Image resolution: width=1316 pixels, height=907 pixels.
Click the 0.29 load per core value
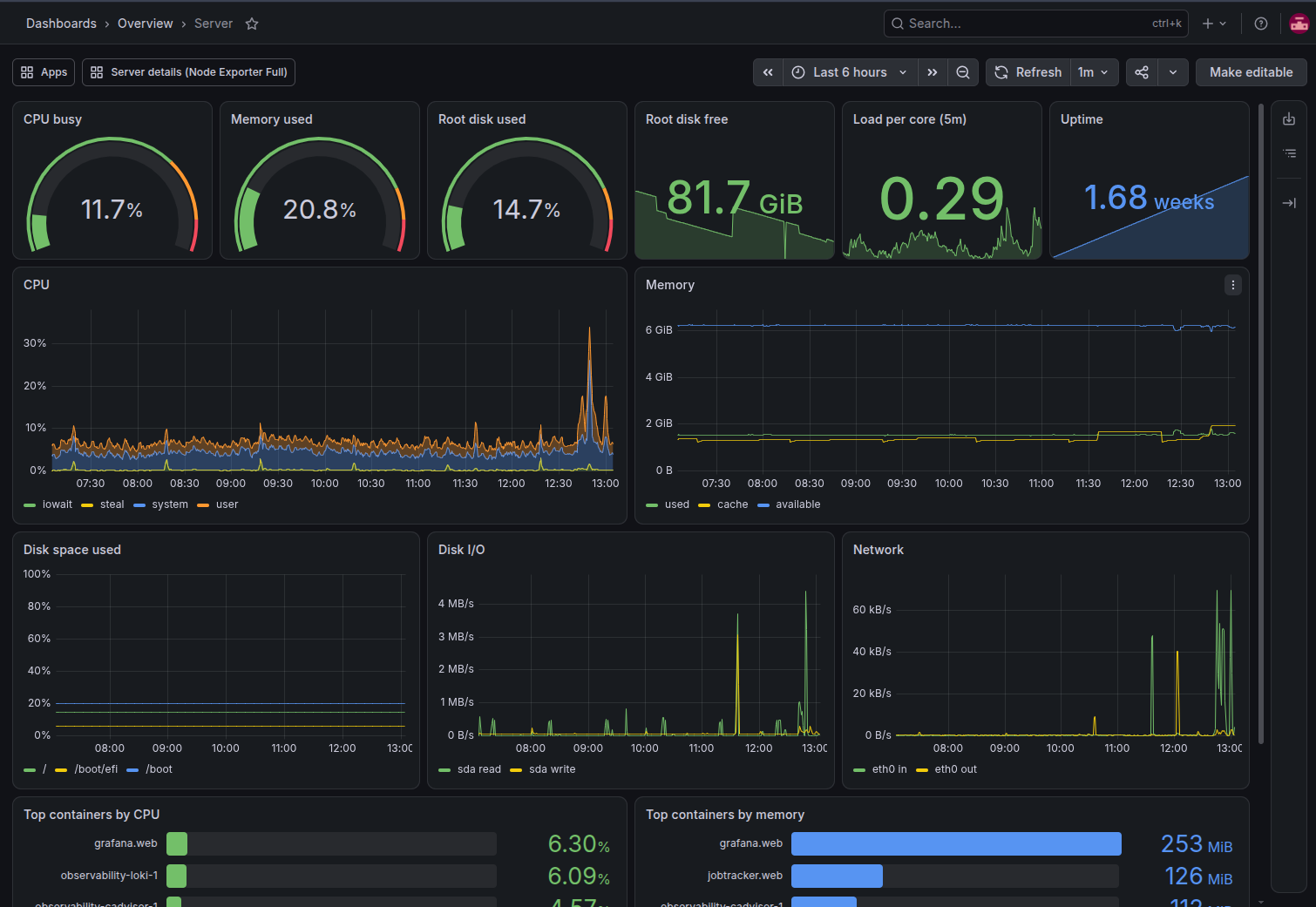click(942, 199)
